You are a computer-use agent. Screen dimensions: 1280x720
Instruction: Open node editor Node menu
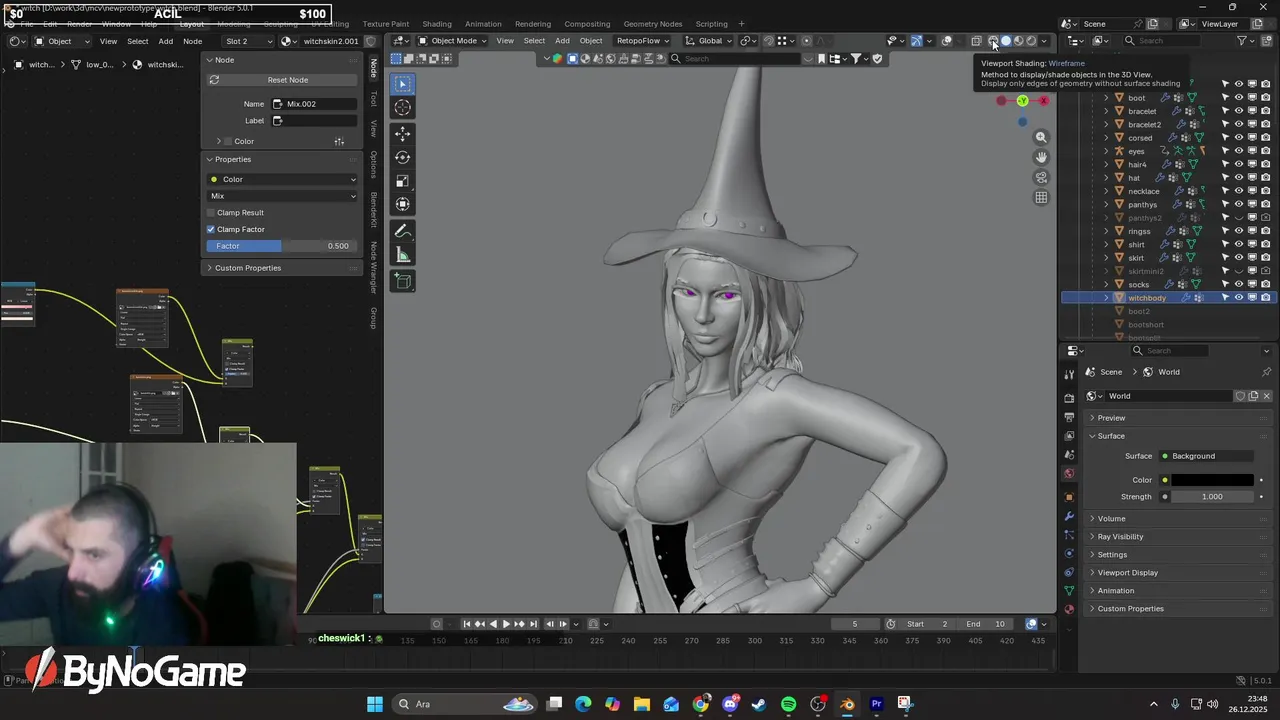coord(192,41)
